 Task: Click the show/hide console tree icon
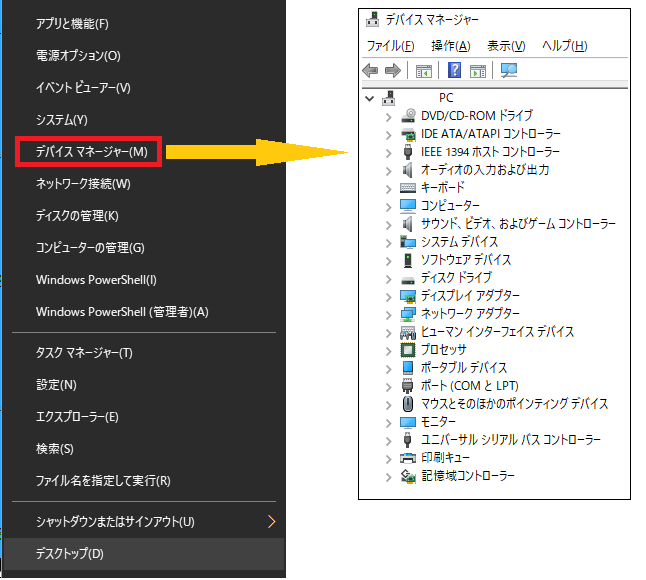424,70
